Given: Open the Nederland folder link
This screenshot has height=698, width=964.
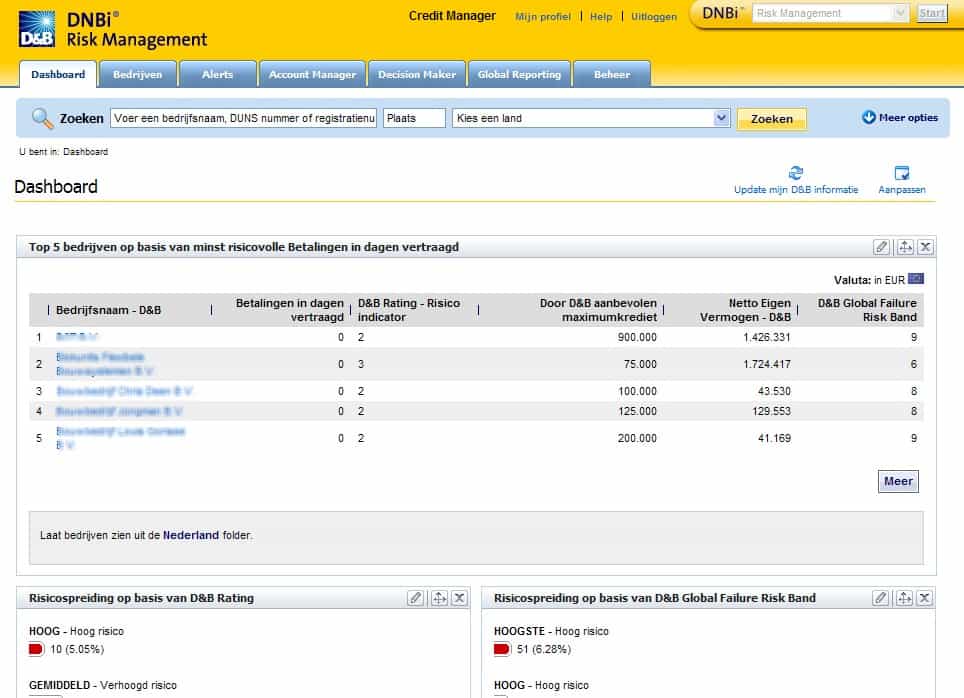Looking at the screenshot, I should 191,535.
